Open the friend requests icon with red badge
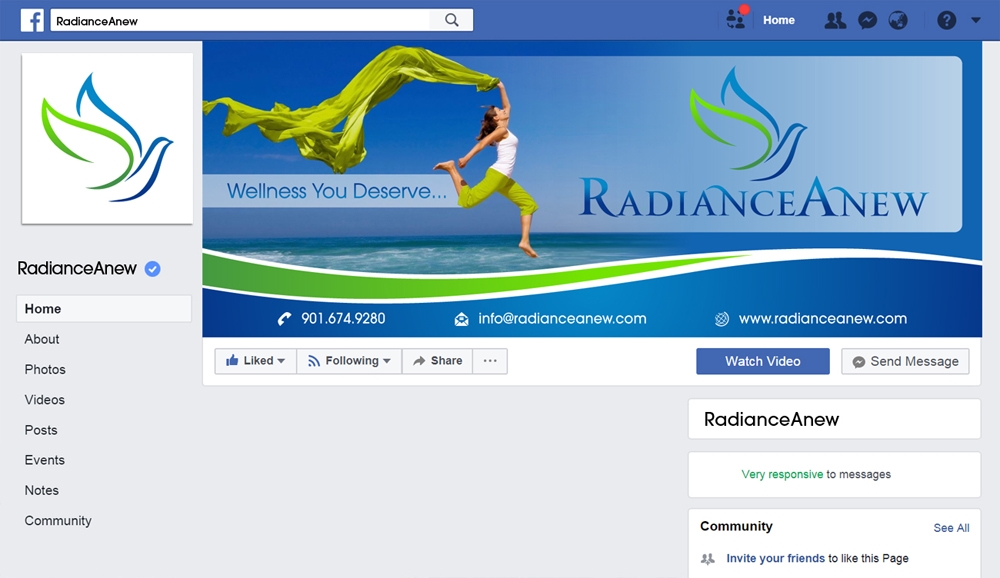 tap(736, 19)
